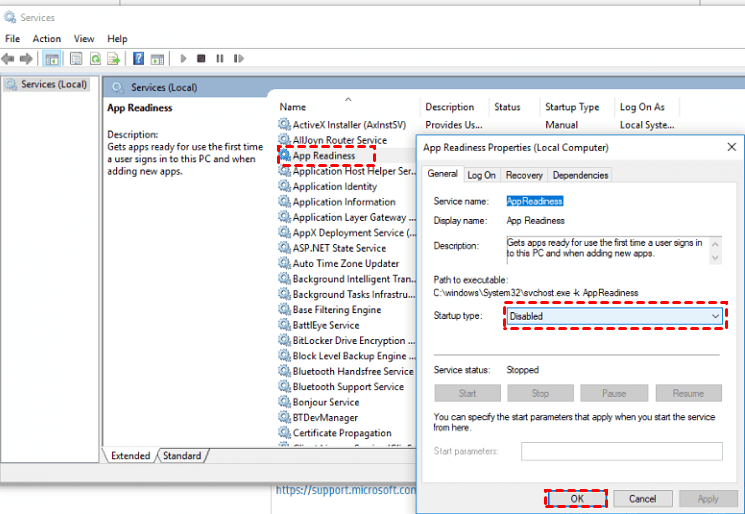Screen dimensions: 745x514
Task: Switch to the Recovery tab
Action: 524,175
